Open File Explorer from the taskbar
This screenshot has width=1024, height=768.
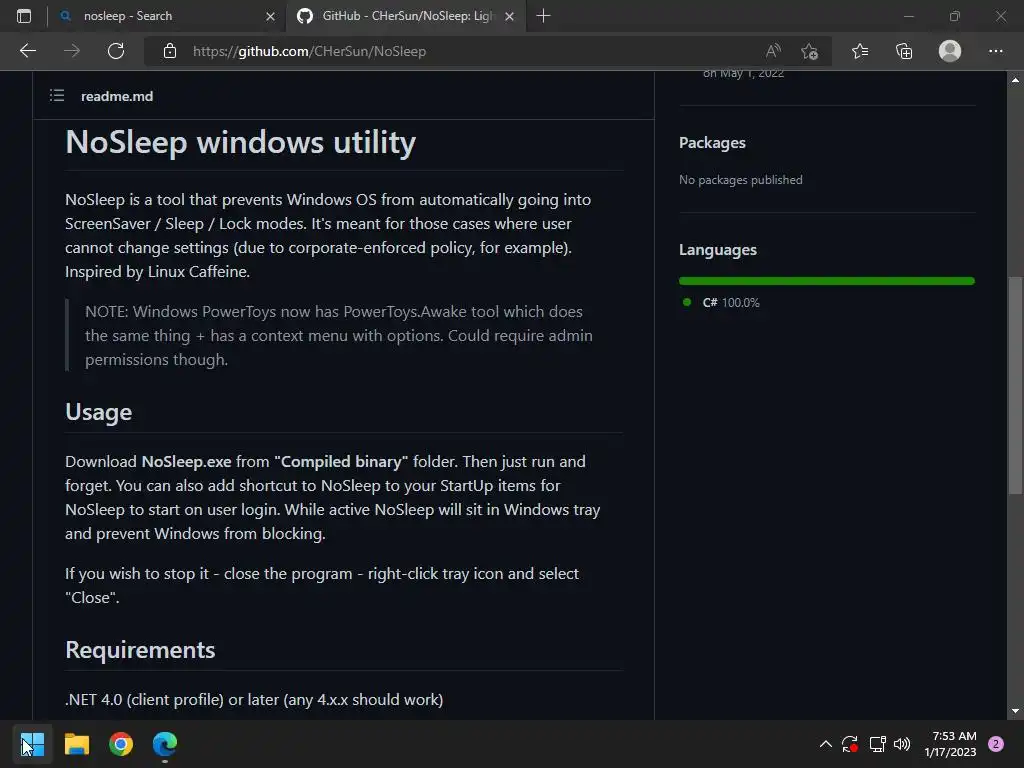[x=76, y=744]
